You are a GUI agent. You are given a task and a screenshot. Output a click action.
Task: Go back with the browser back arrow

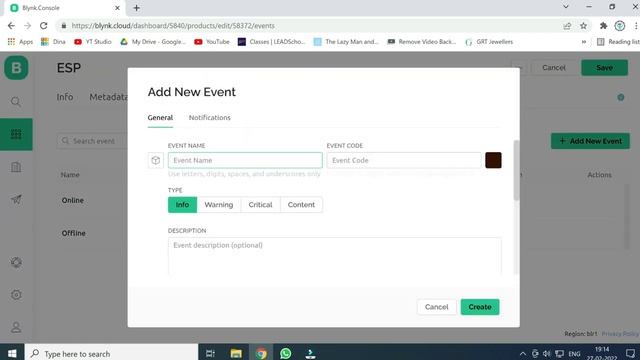coord(11,26)
